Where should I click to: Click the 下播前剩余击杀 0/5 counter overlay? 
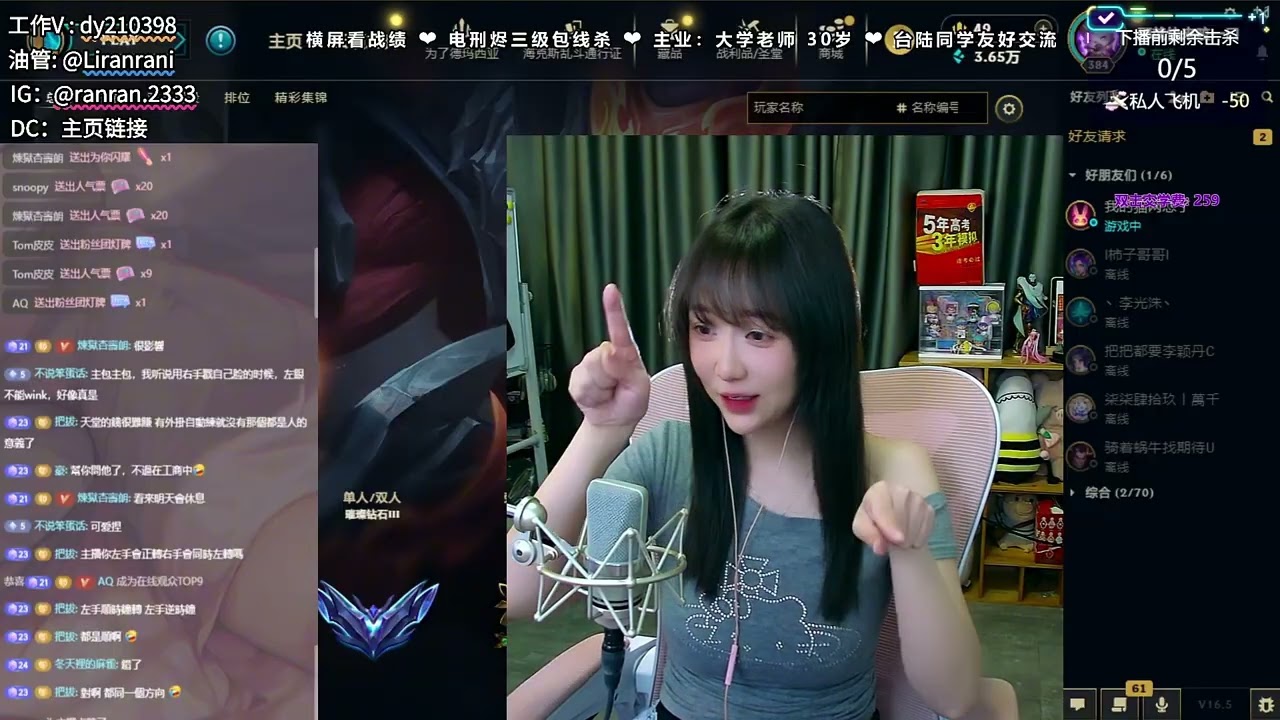click(x=1177, y=54)
